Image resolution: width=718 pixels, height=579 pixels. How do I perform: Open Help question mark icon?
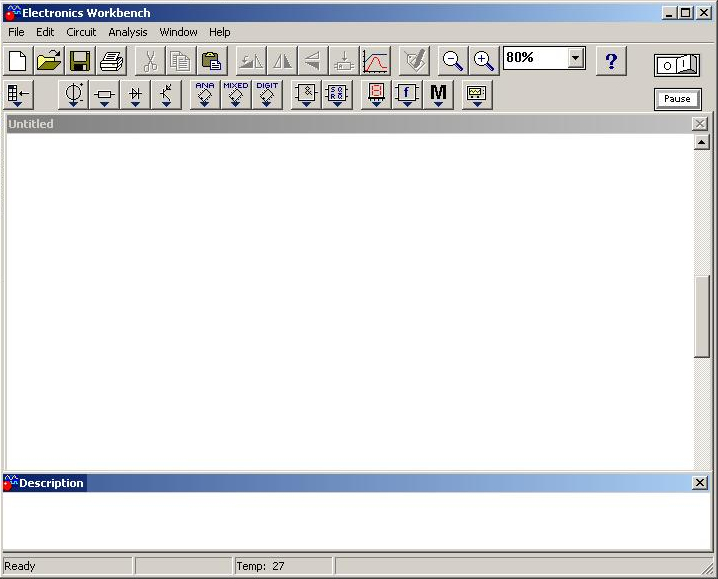click(x=611, y=61)
